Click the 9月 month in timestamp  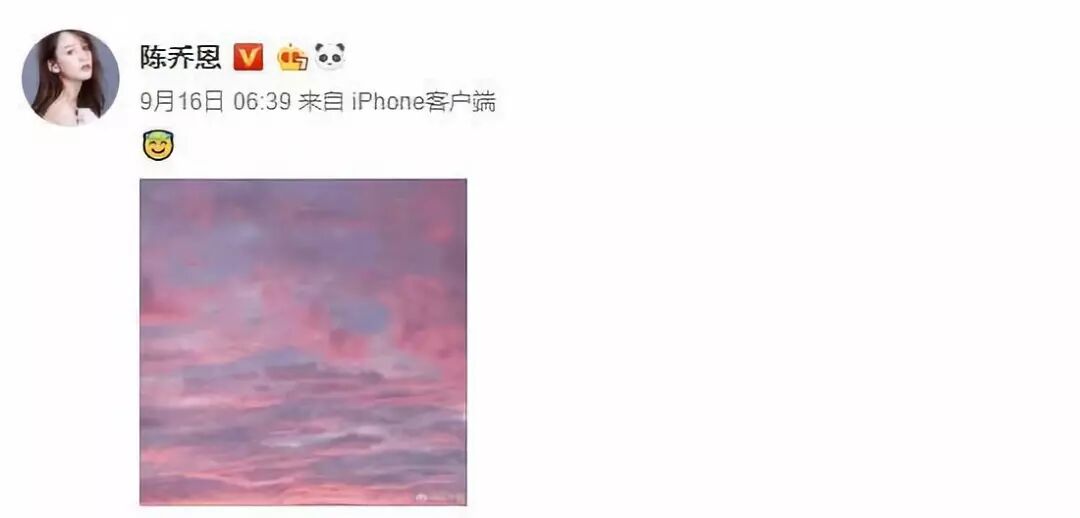[x=158, y=102]
